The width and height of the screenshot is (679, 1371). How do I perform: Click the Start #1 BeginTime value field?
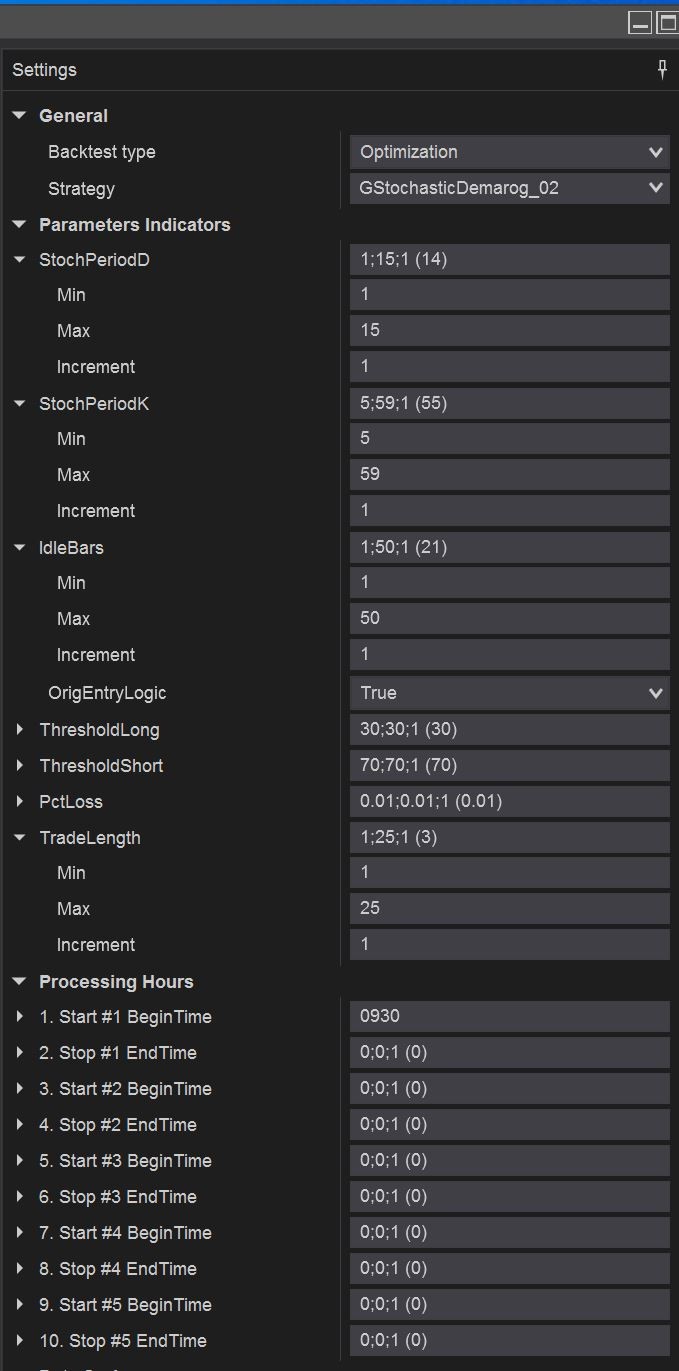point(509,1016)
